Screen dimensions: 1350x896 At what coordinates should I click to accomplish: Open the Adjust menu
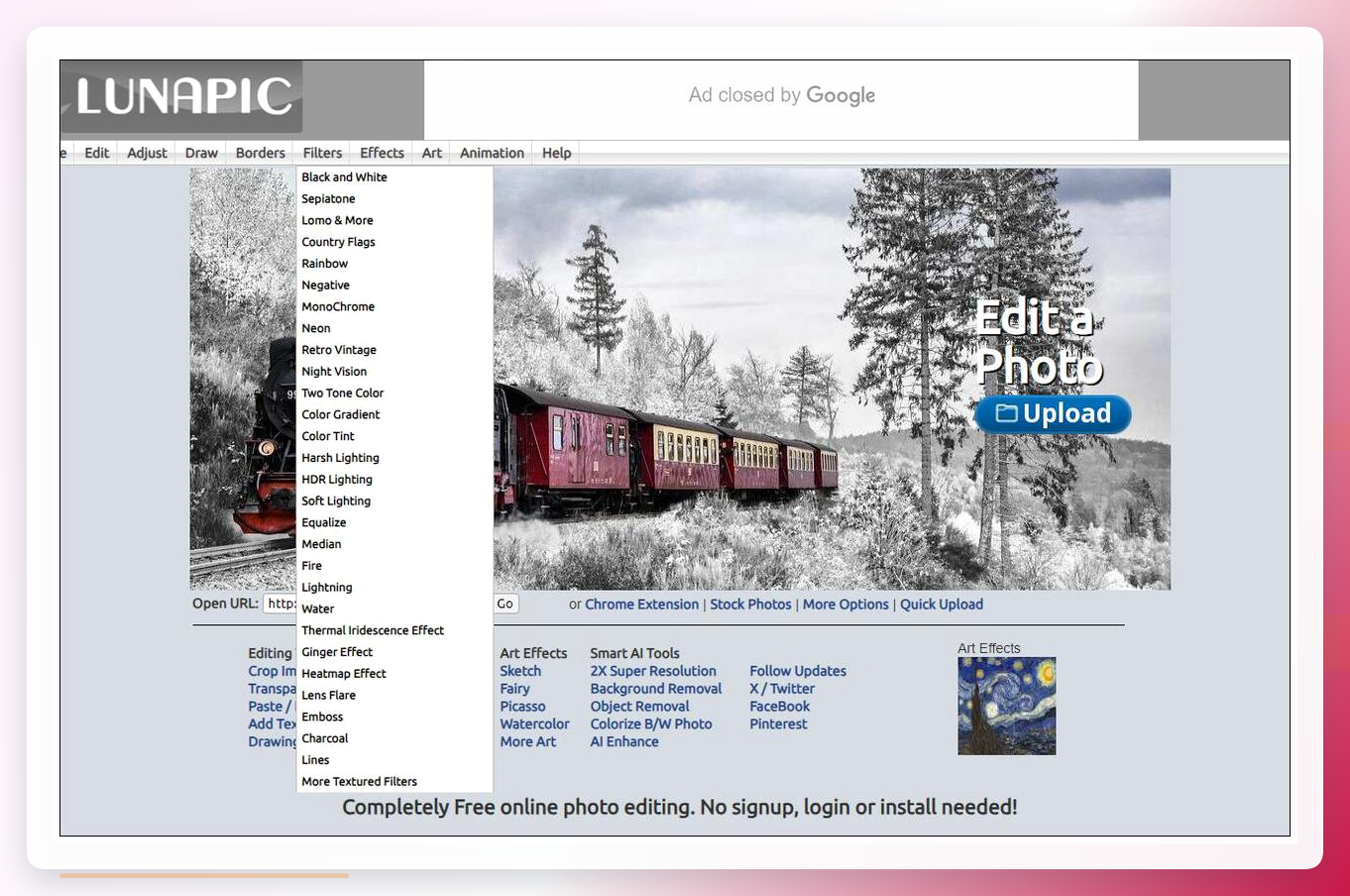[147, 153]
